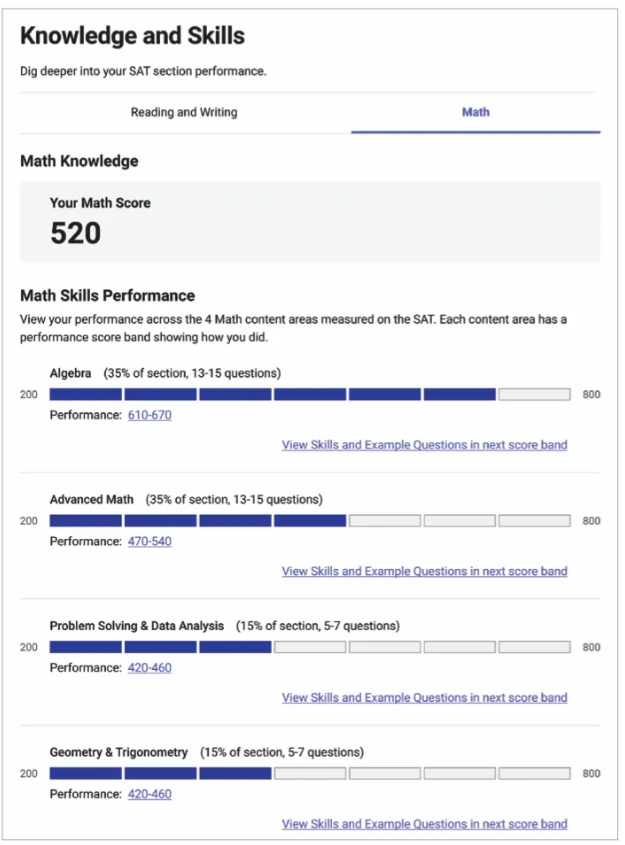Click the Math Knowledge section heading
The width and height of the screenshot is (625, 845).
point(79,161)
